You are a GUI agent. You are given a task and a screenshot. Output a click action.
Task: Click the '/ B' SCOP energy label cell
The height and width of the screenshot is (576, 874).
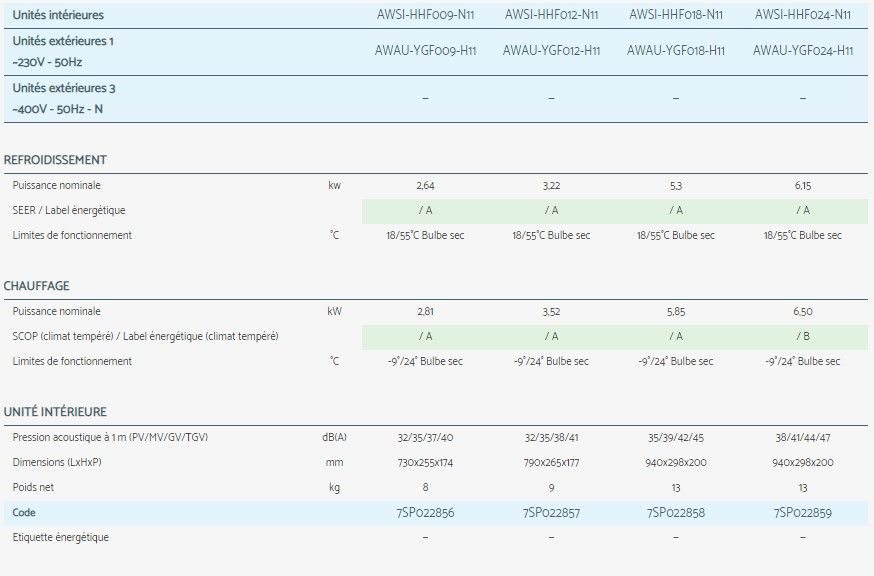[802, 336]
